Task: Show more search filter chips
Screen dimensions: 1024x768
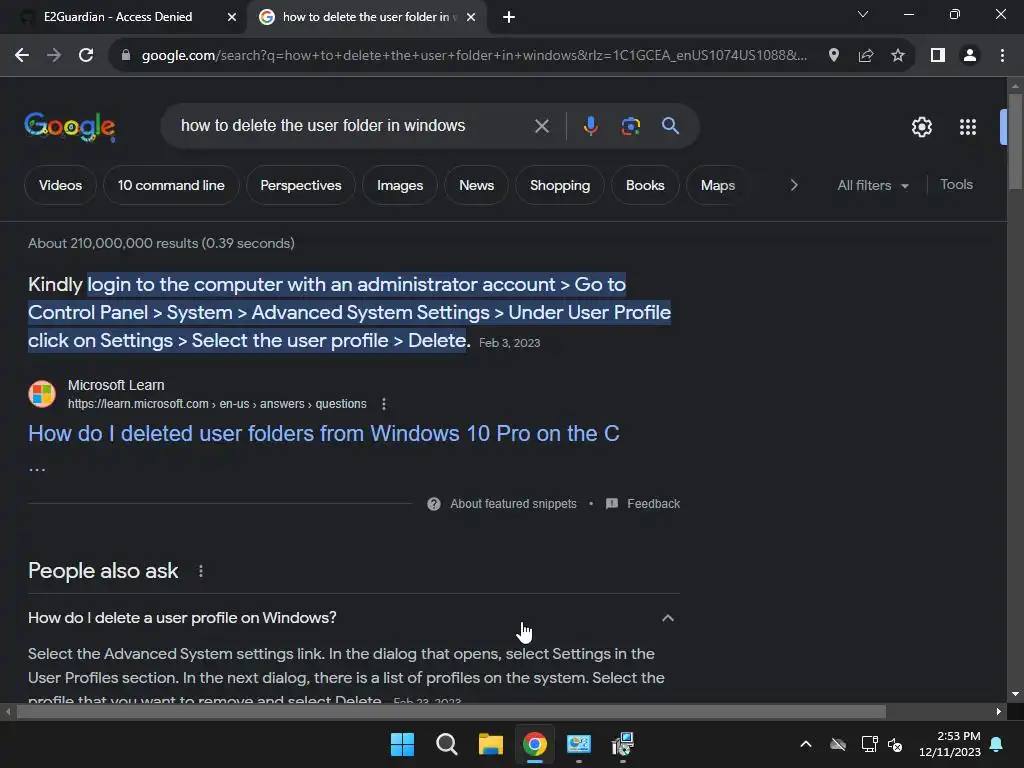Action: [x=793, y=185]
